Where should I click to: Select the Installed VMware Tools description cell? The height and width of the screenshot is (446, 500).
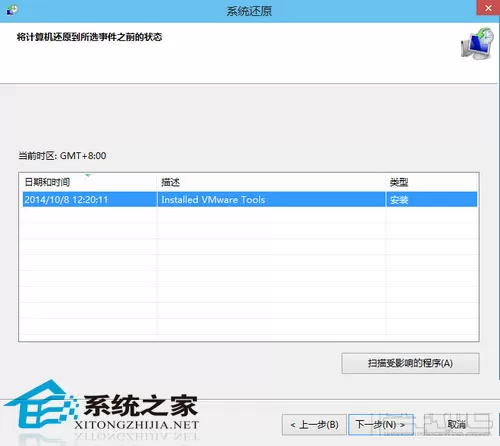[x=213, y=200]
